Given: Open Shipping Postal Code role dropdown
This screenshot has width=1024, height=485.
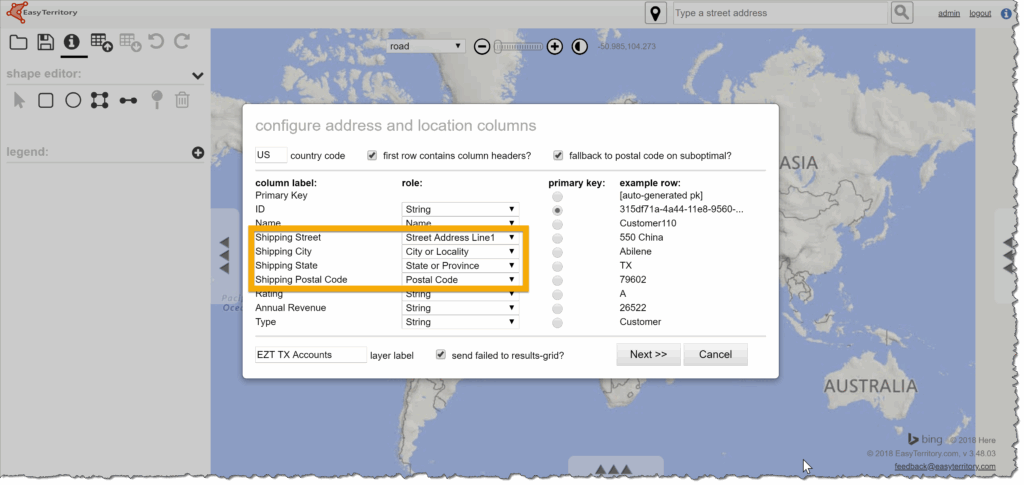Looking at the screenshot, I should (x=460, y=280).
